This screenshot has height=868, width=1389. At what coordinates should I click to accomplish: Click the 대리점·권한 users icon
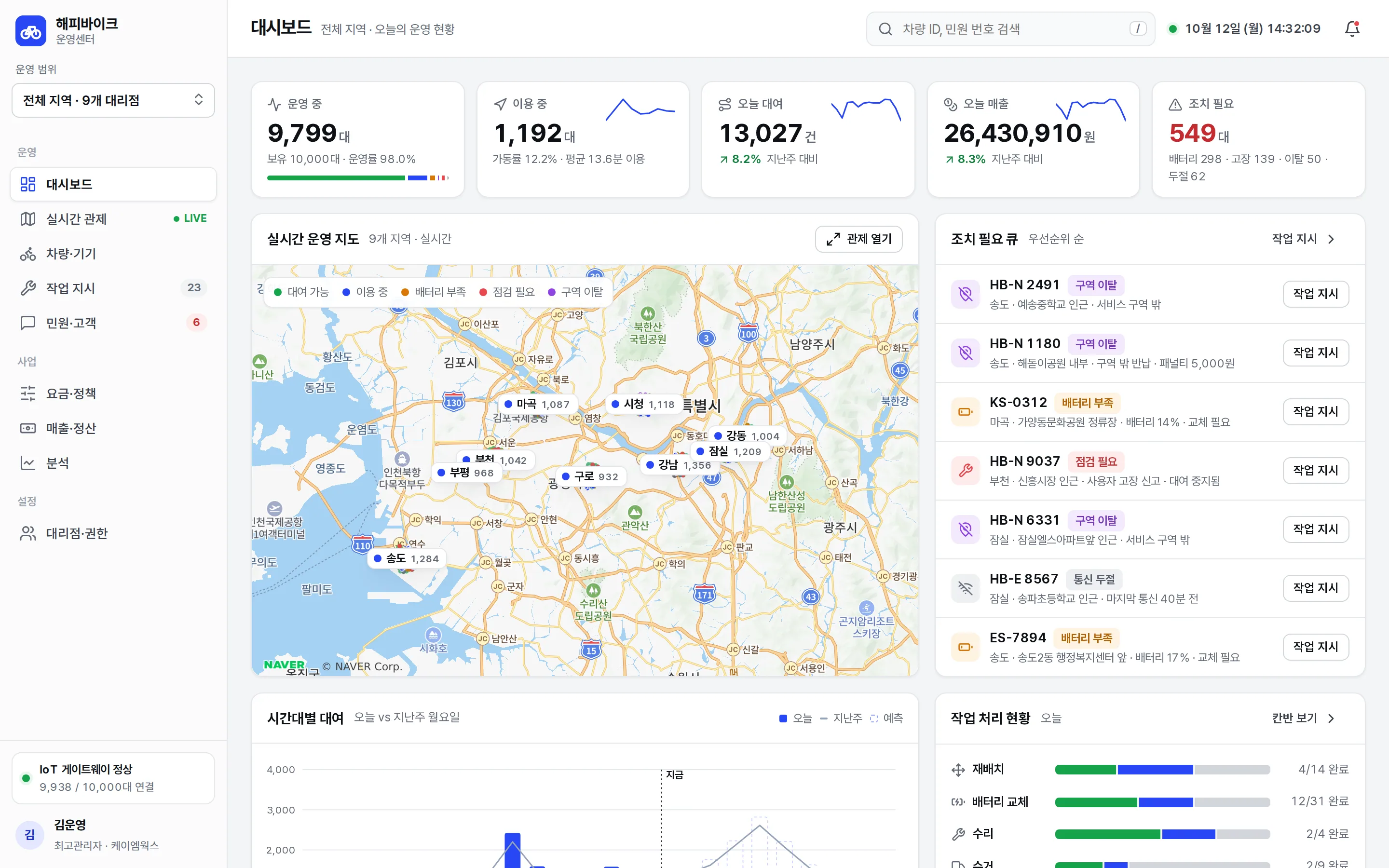pyautogui.click(x=27, y=533)
